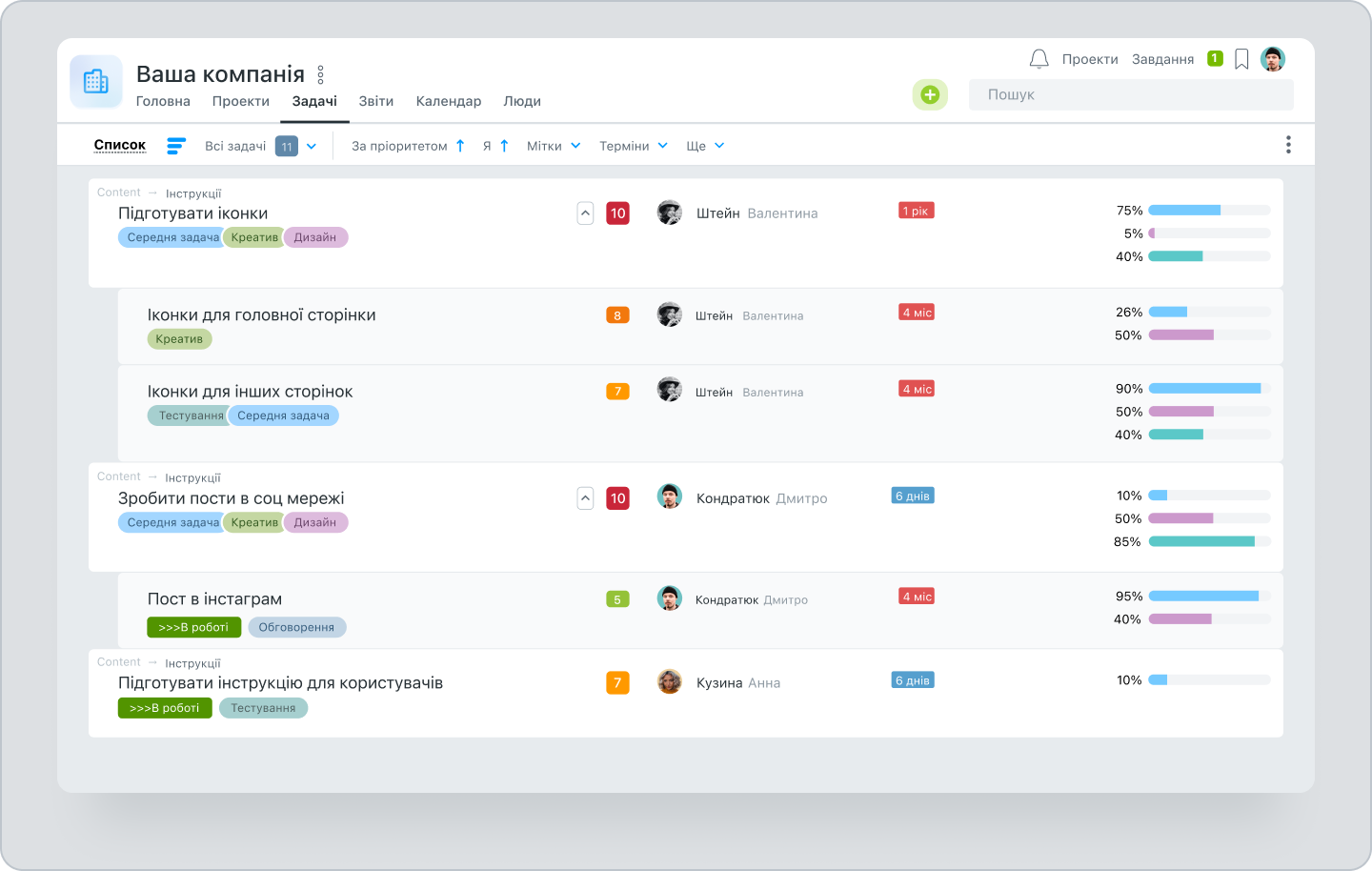The image size is (1372, 871).
Task: Click the green plus button to create new item
Action: click(x=929, y=94)
